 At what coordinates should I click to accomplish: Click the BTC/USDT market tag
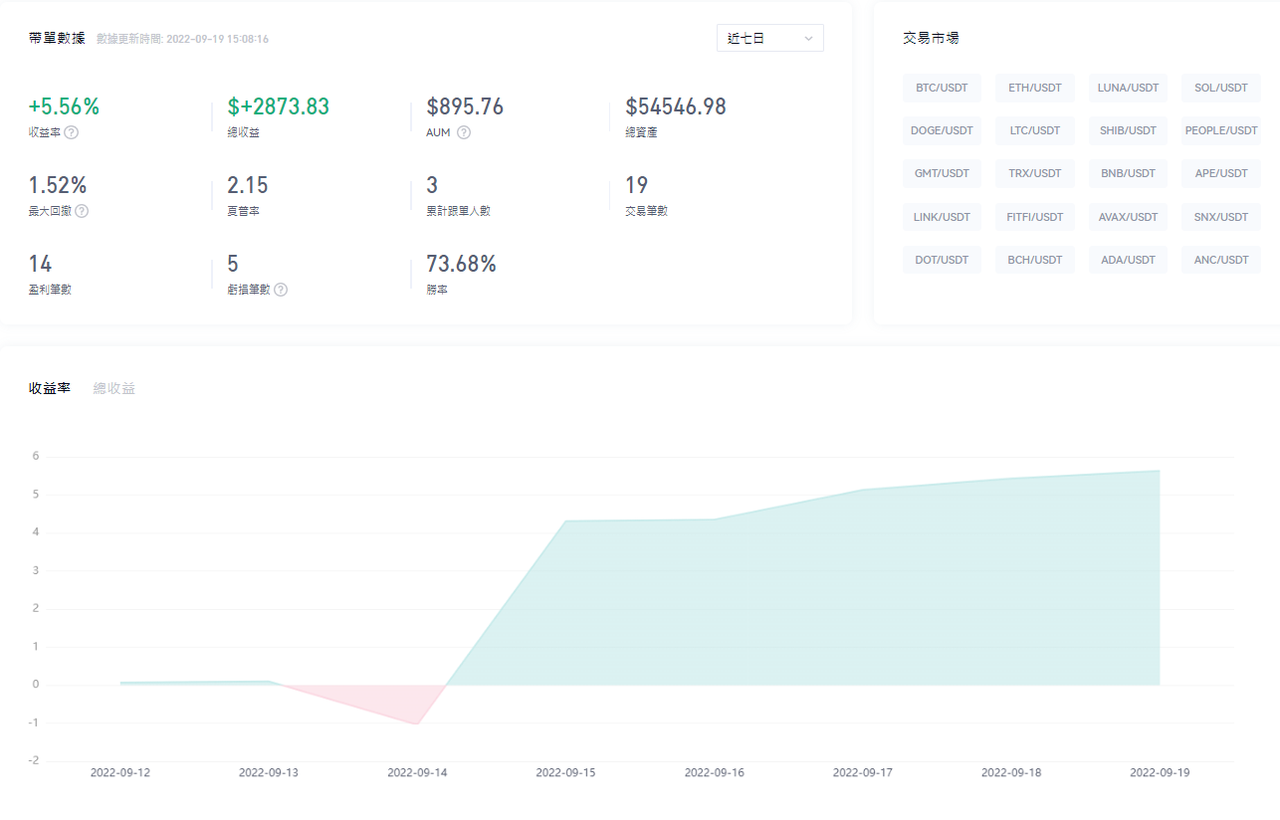click(x=941, y=88)
